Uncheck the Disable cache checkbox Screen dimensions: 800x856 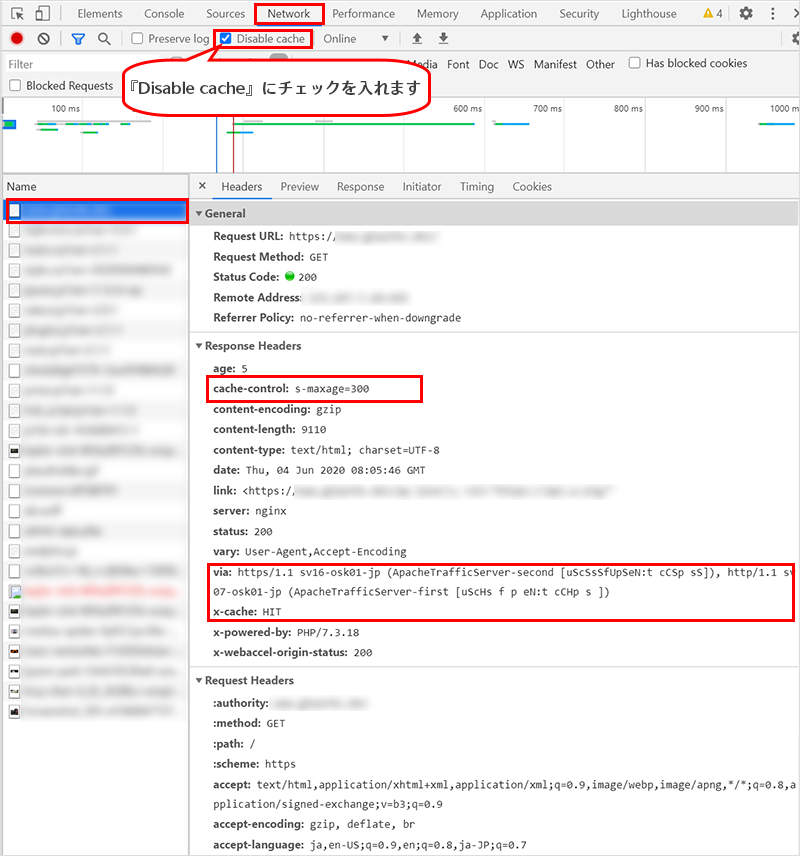226,39
